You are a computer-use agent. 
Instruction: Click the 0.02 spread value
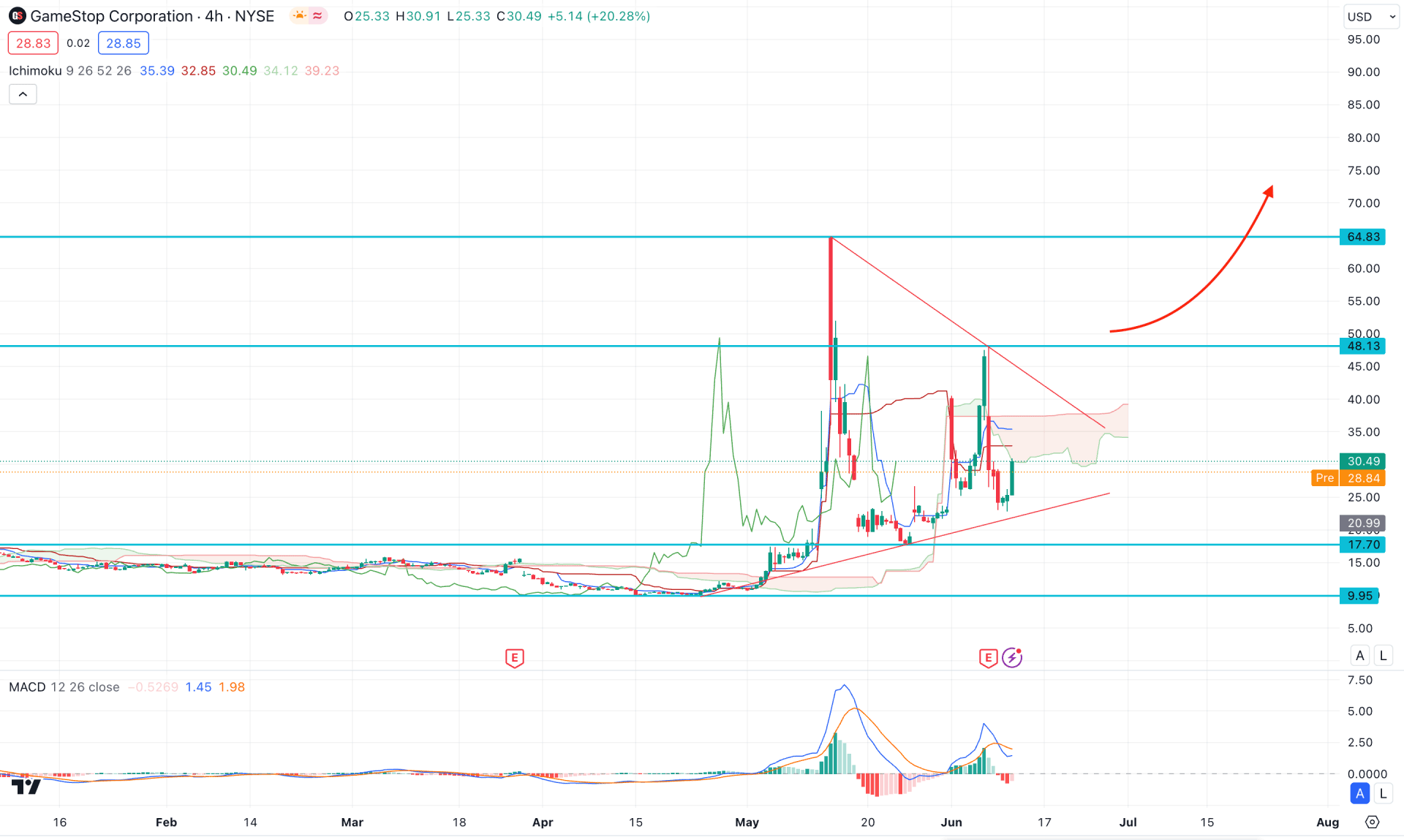78,43
